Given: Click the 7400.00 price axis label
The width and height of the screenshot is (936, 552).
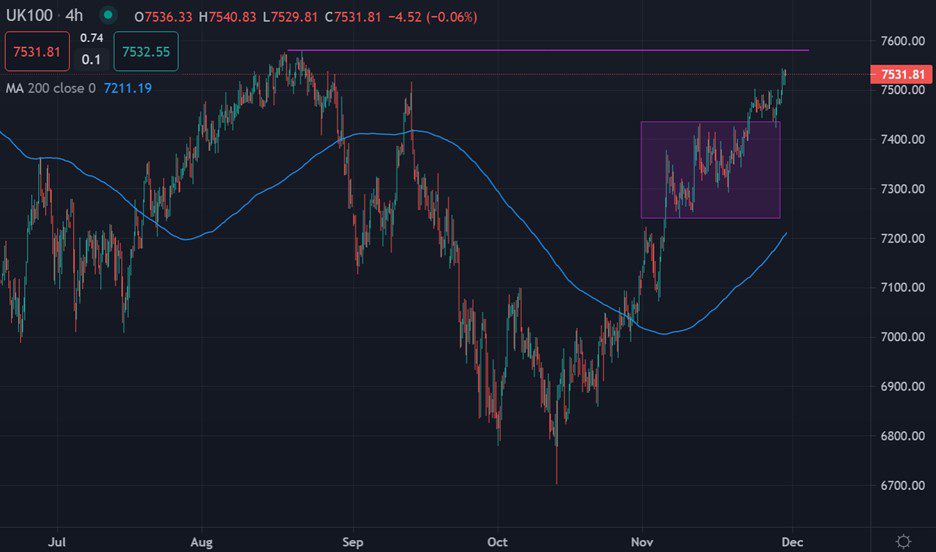Looking at the screenshot, I should tap(903, 139).
